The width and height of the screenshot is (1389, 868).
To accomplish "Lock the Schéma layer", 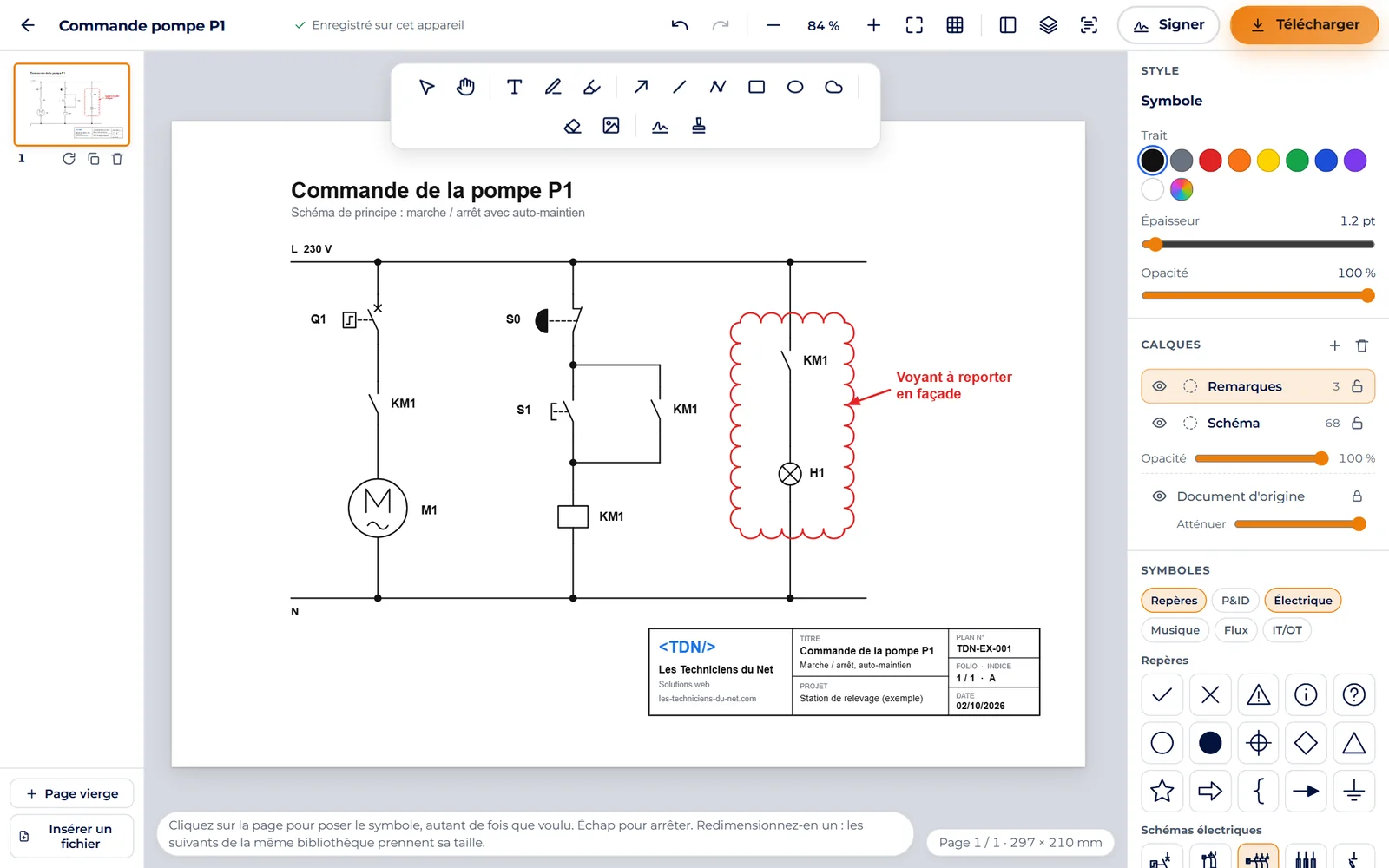I will click(x=1357, y=423).
